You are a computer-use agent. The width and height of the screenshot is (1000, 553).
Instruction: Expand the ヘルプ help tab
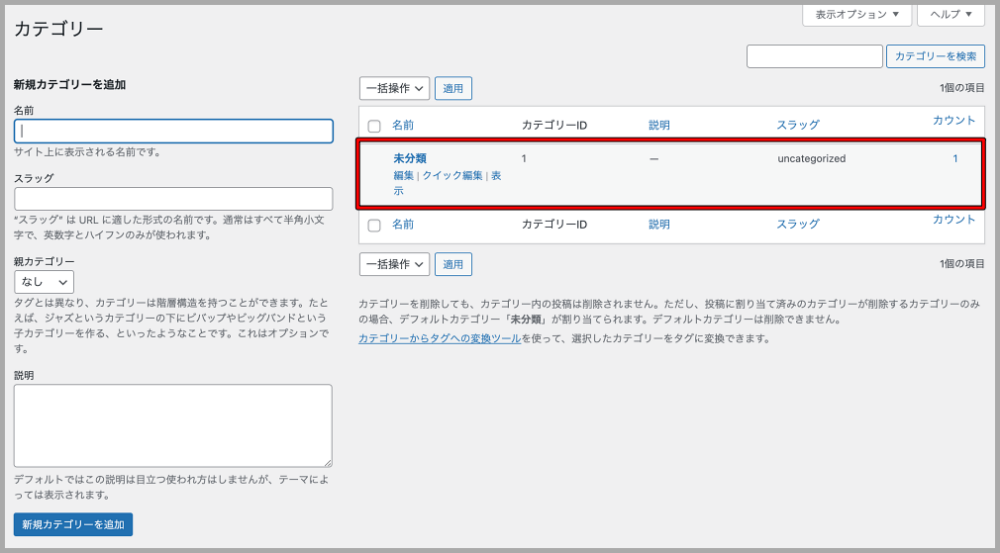coord(950,15)
